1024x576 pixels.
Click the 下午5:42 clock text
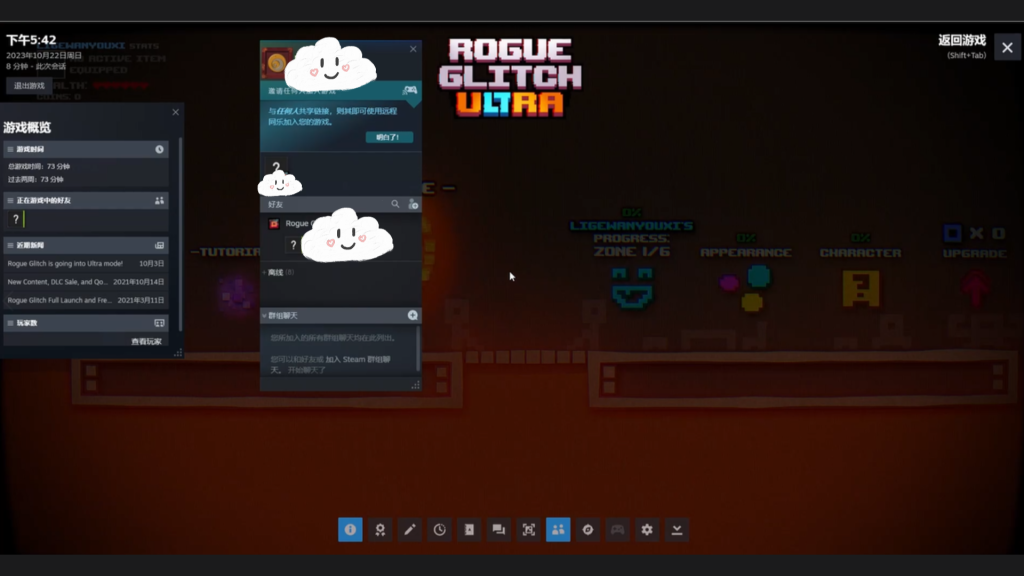31,40
